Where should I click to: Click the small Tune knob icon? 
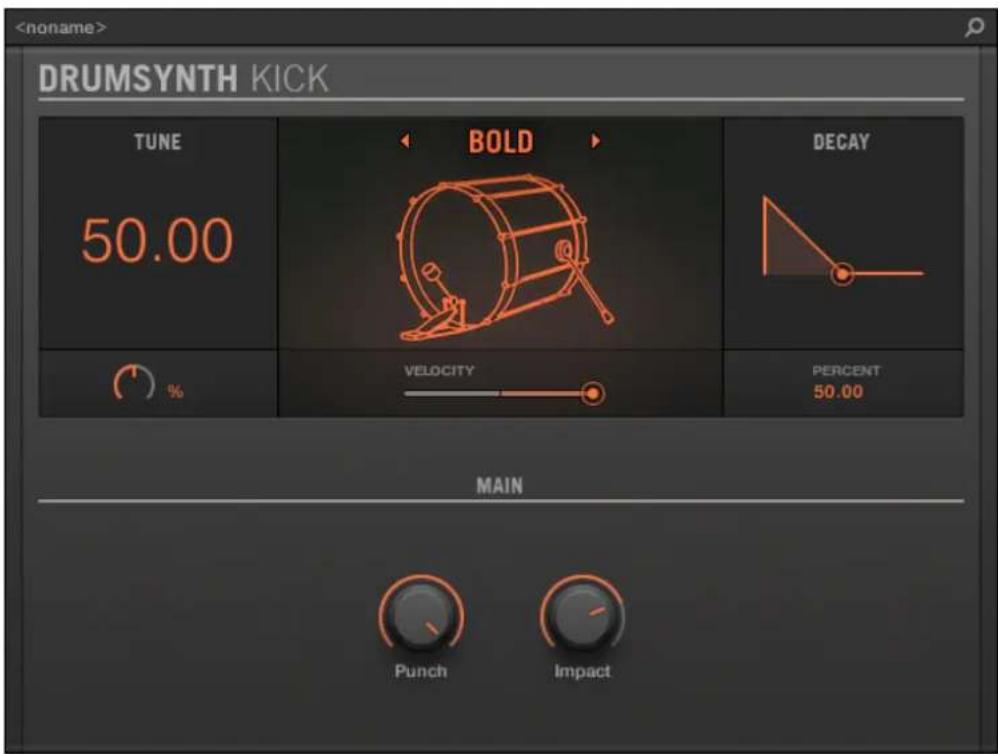(x=134, y=383)
